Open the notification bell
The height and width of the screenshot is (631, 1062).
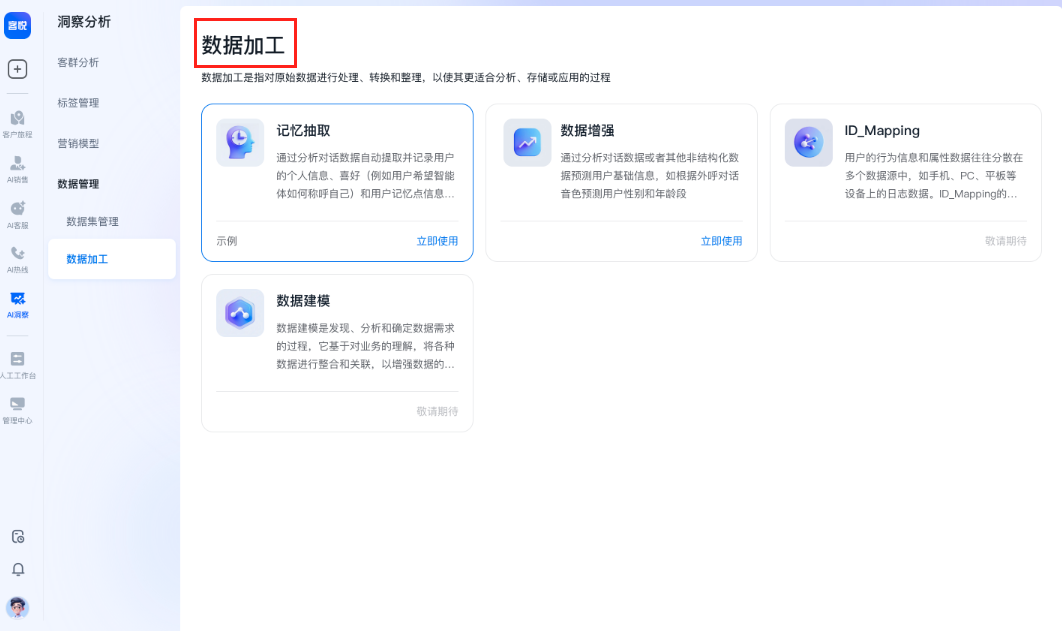click(18, 570)
